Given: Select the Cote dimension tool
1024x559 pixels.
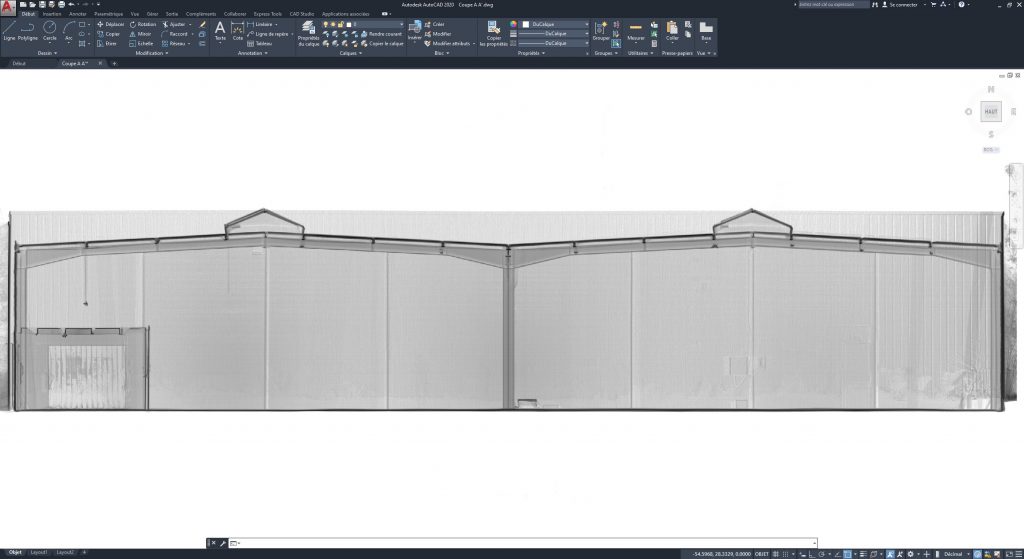Looking at the screenshot, I should [x=238, y=31].
